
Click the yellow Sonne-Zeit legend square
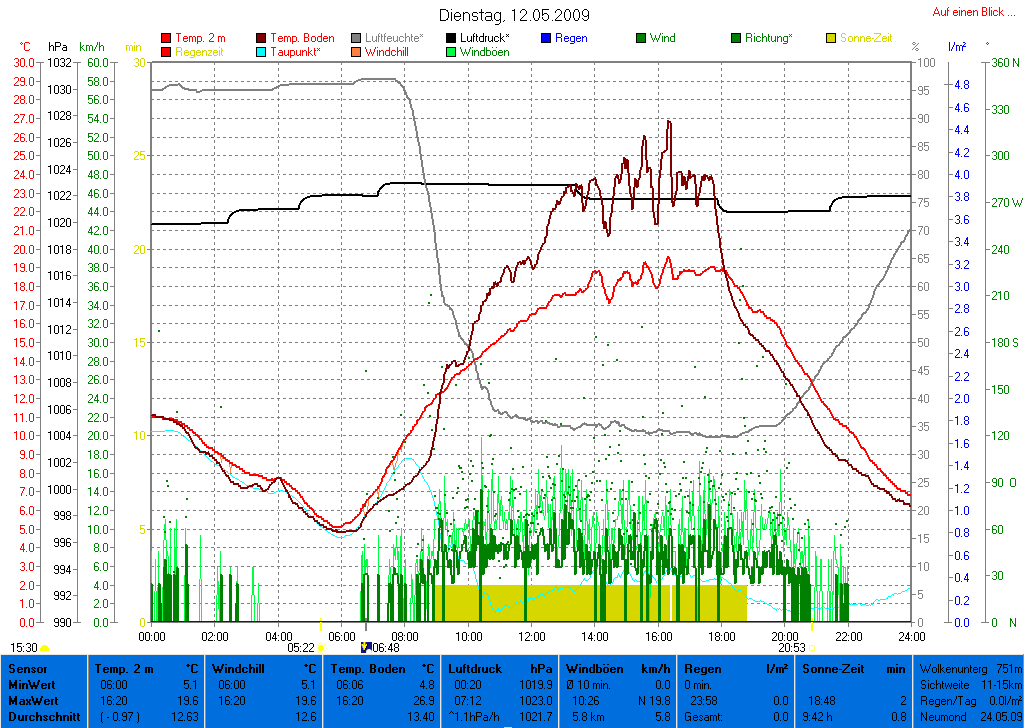tap(831, 38)
